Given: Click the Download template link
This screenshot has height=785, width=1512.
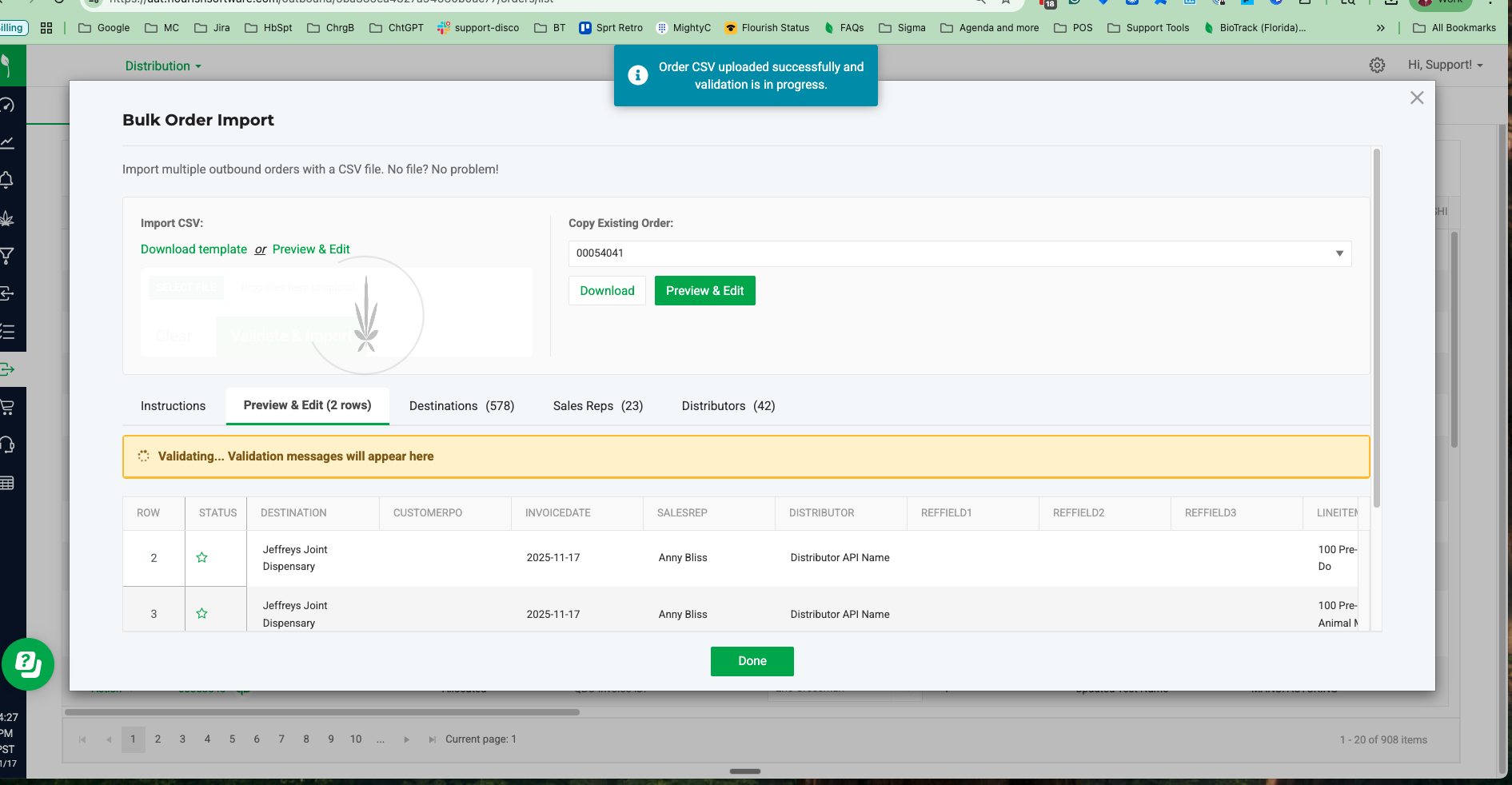Looking at the screenshot, I should pos(193,249).
